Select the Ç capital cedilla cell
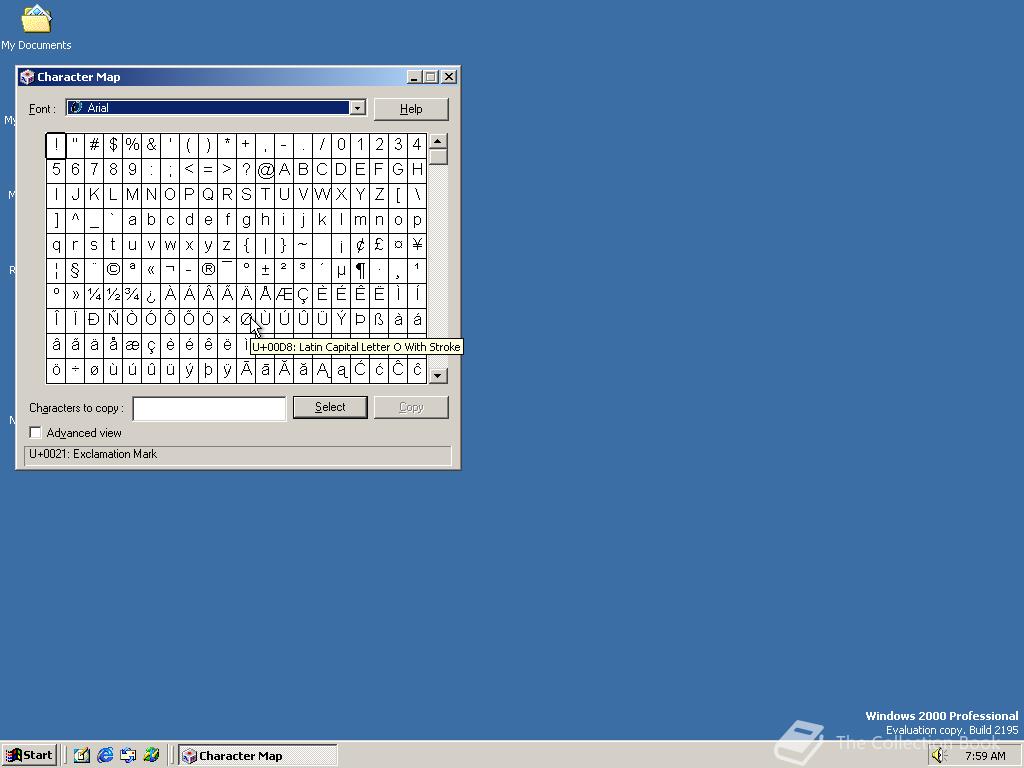1024x768 pixels. click(x=303, y=295)
